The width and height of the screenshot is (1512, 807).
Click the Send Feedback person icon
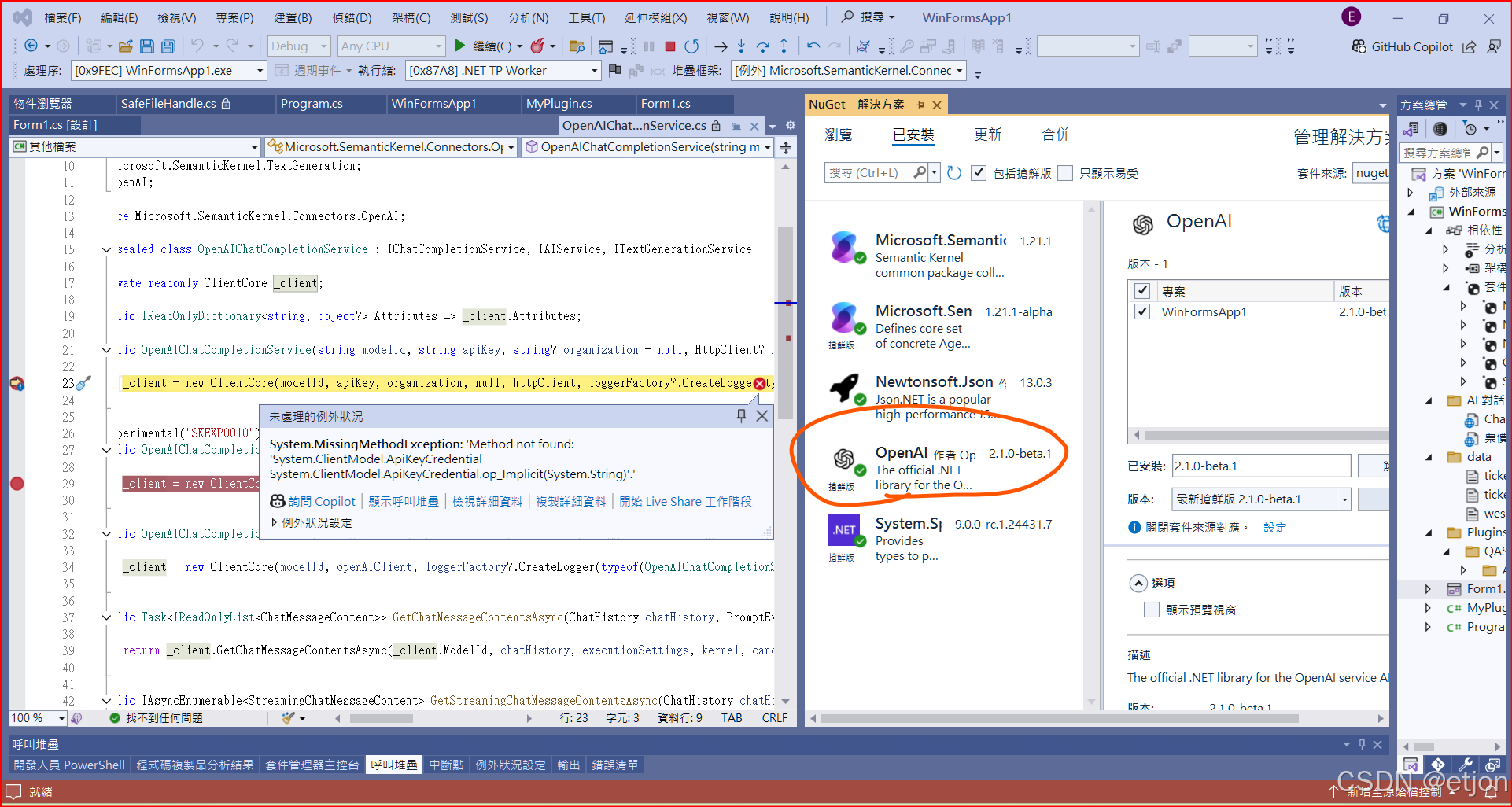[1494, 46]
